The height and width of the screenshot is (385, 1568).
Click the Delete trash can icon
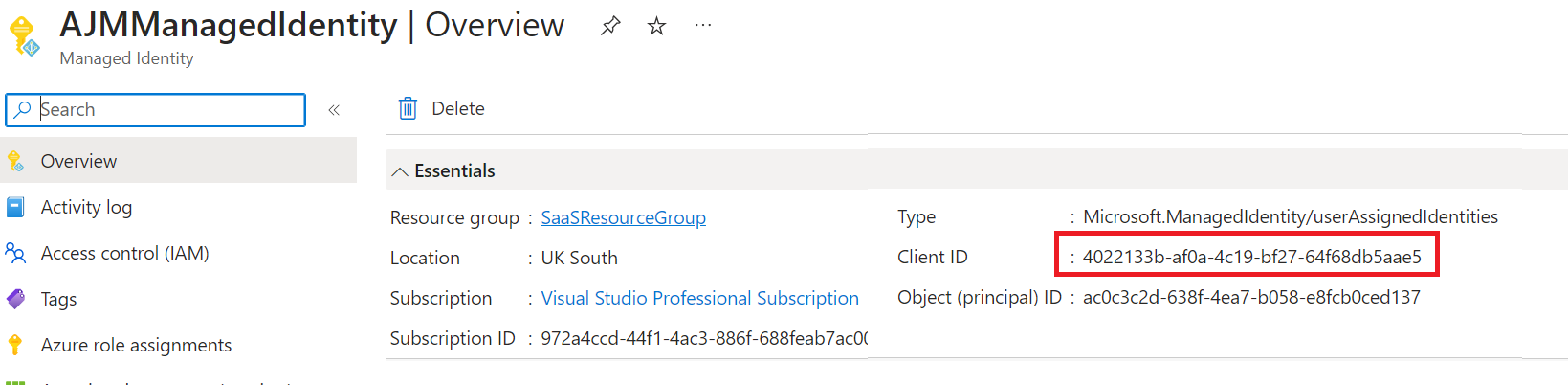408,108
